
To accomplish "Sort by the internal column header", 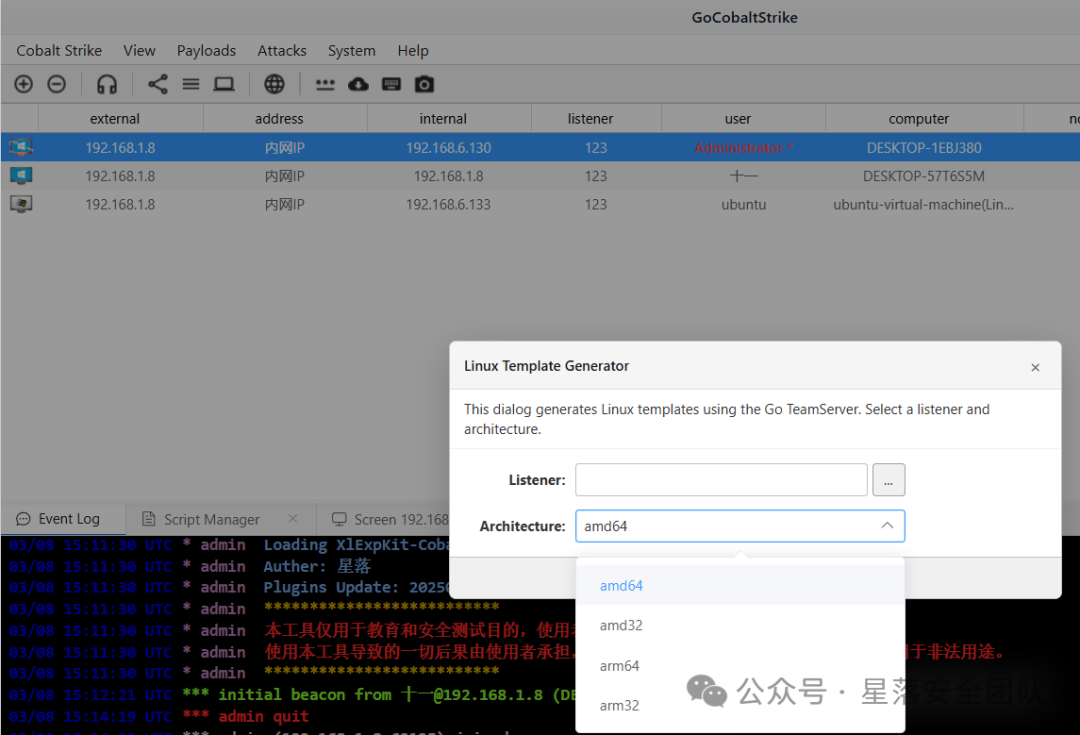I will (x=449, y=118).
